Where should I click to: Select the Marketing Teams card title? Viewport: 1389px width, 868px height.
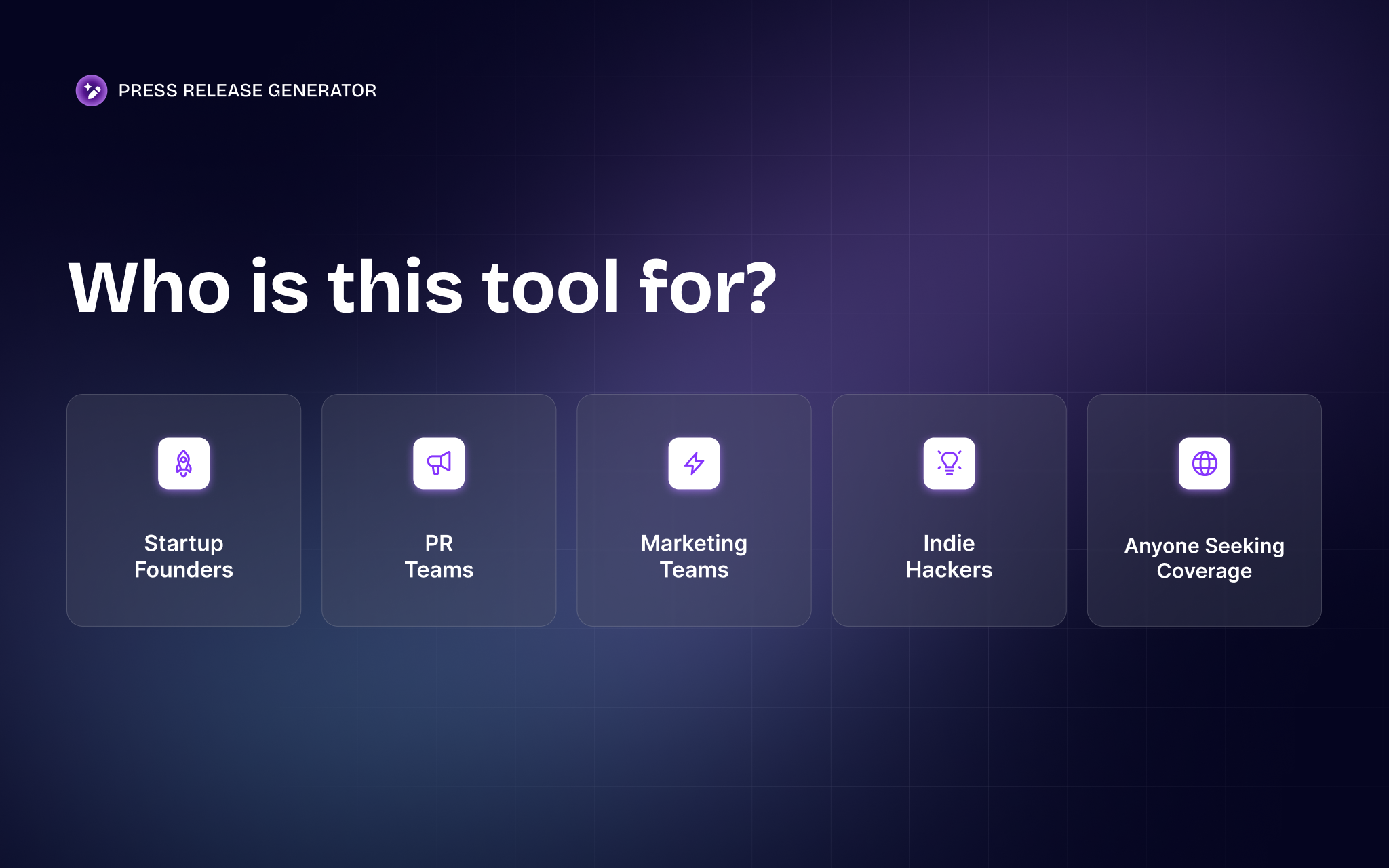click(x=694, y=556)
